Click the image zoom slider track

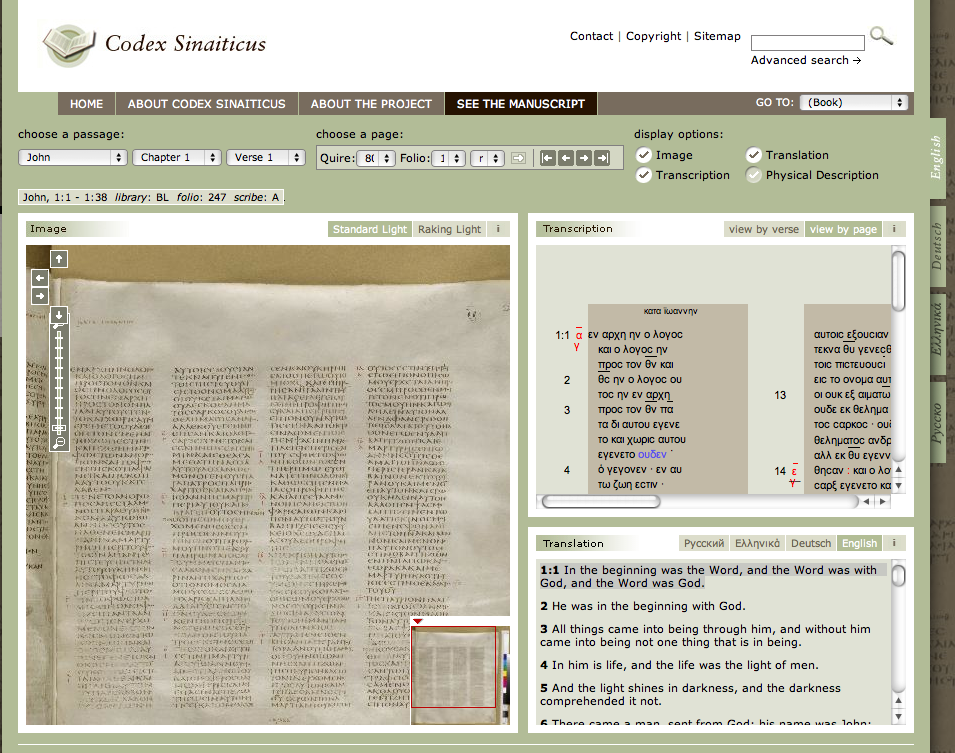[x=59, y=380]
